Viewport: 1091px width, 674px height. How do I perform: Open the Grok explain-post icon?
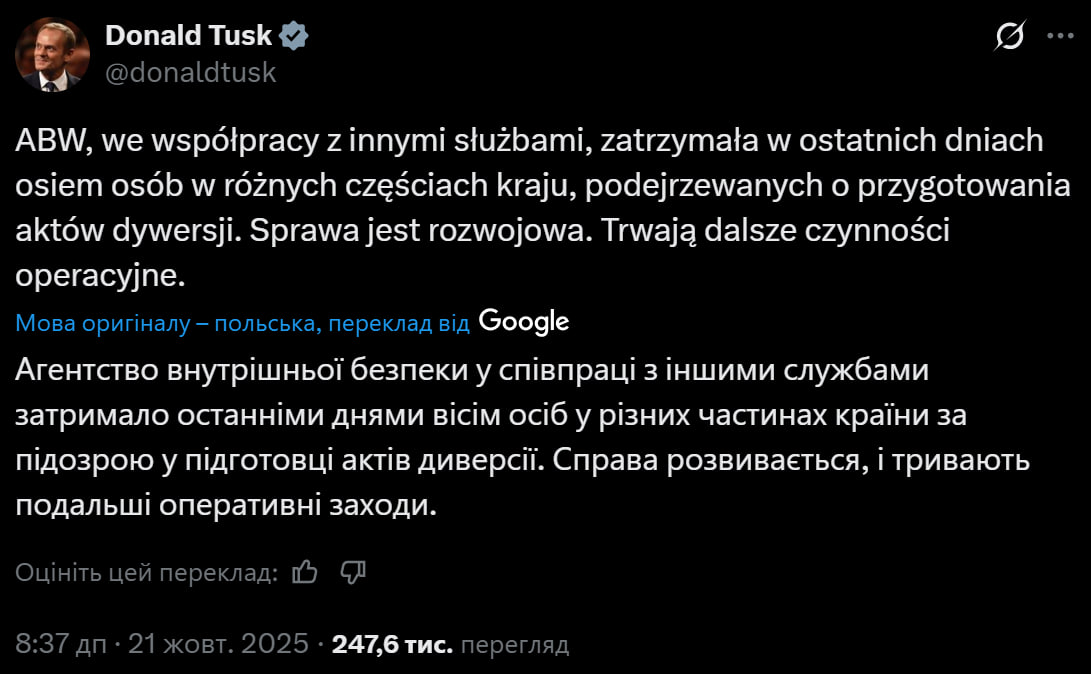pyautogui.click(x=1011, y=37)
